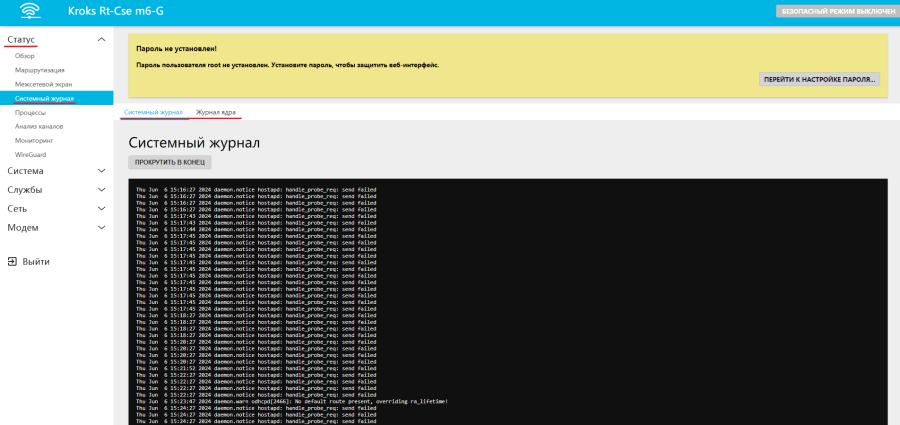Select the Системный журнал tab

[x=153, y=112]
